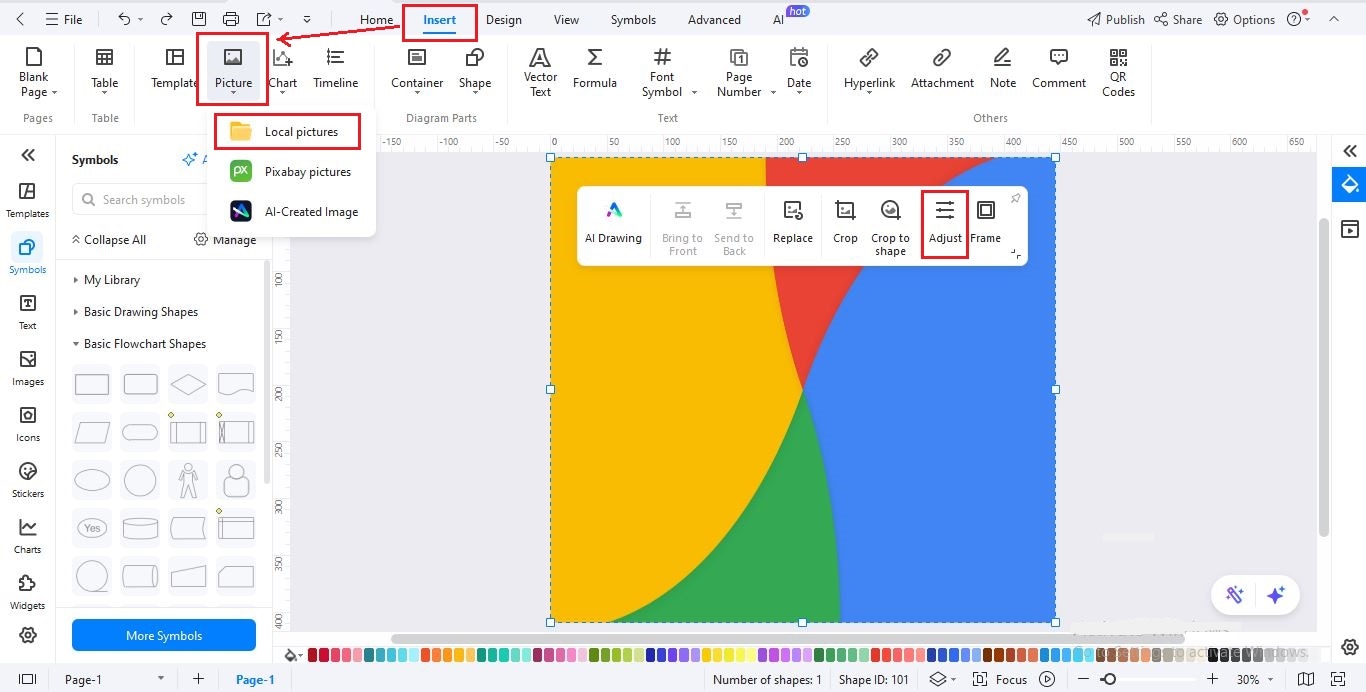This screenshot has width=1366, height=692.
Task: Click the zoom slider handle
Action: click(1108, 679)
